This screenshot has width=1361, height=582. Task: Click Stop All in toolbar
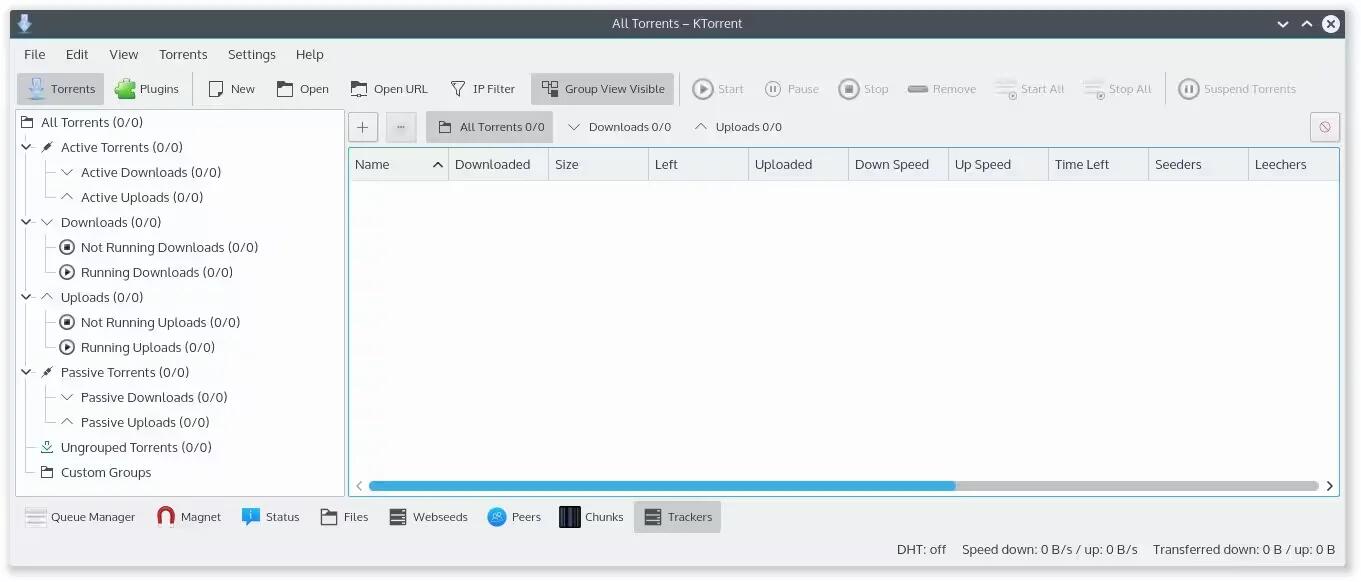(x=1117, y=89)
